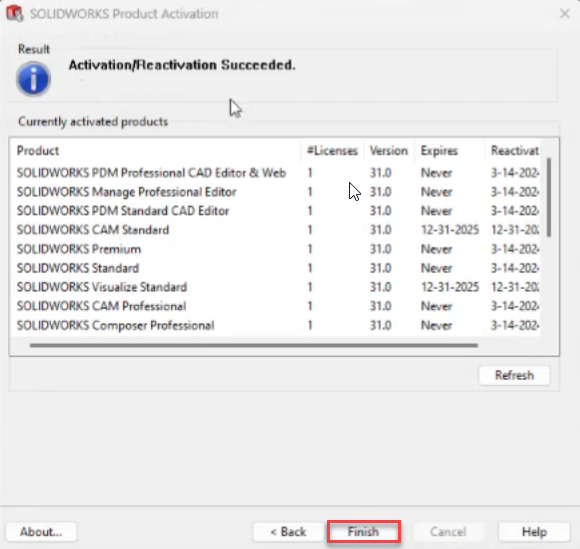This screenshot has width=580, height=549.
Task: Click the grayed Cancel button
Action: pyautogui.click(x=448, y=532)
